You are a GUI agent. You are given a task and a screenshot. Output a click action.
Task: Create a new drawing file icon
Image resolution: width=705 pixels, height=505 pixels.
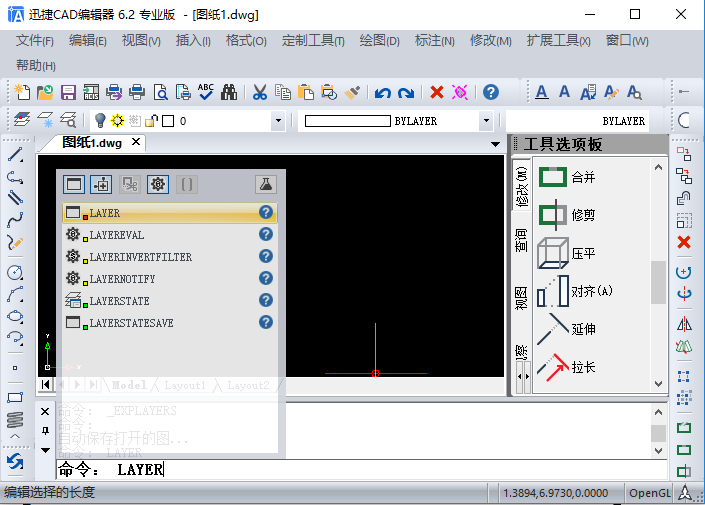[x=22, y=92]
